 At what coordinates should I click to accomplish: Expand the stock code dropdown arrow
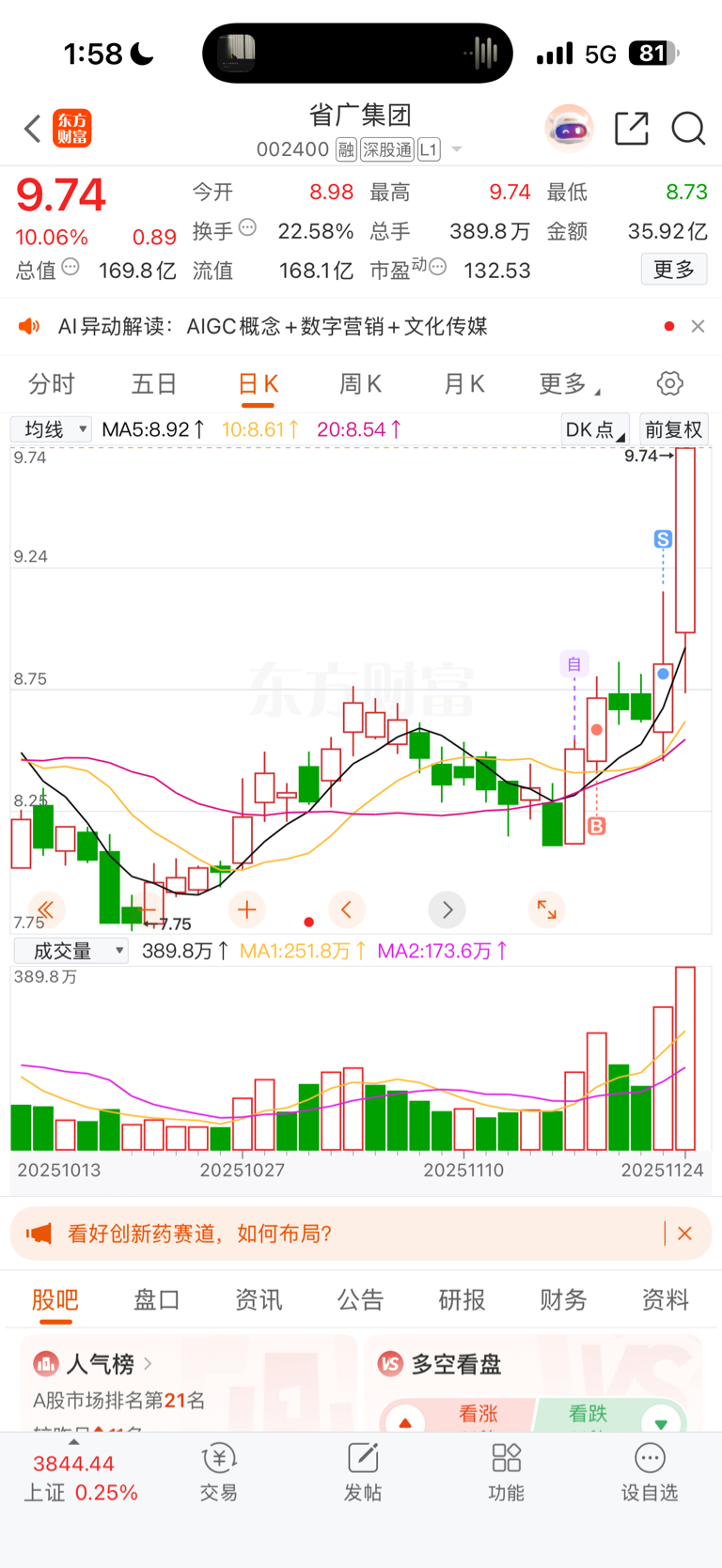click(x=457, y=149)
